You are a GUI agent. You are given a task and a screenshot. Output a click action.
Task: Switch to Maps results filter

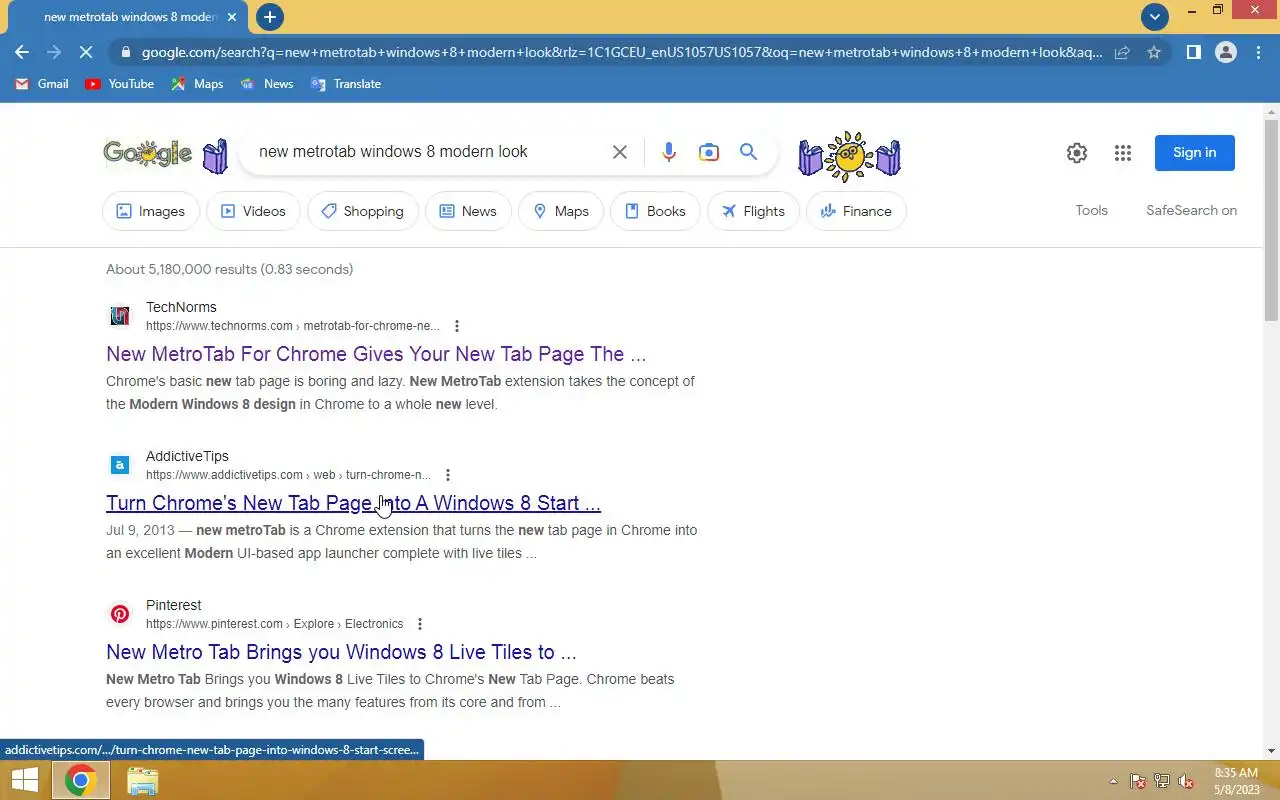561,211
